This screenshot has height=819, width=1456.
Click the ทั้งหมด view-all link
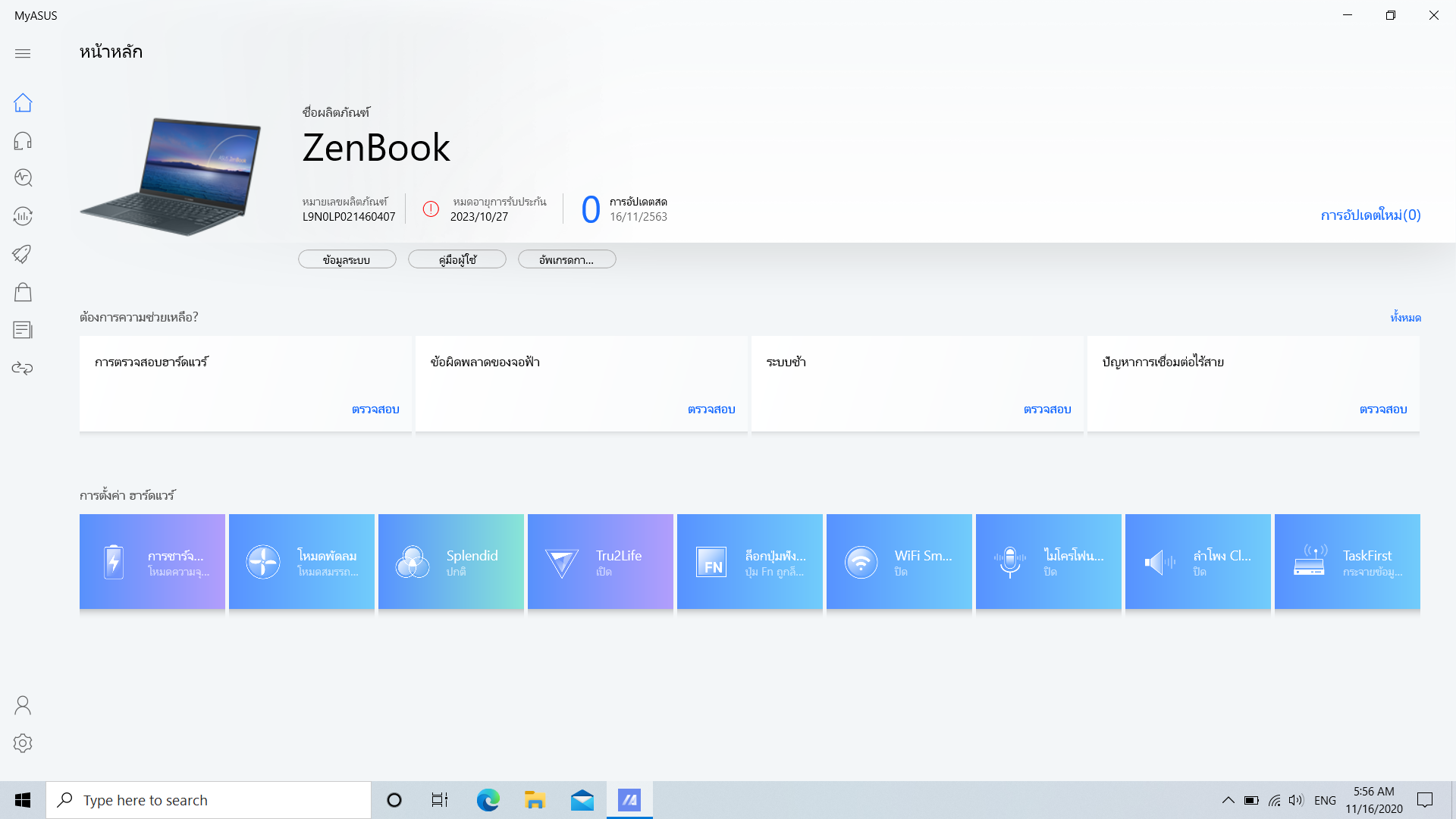(x=1405, y=318)
